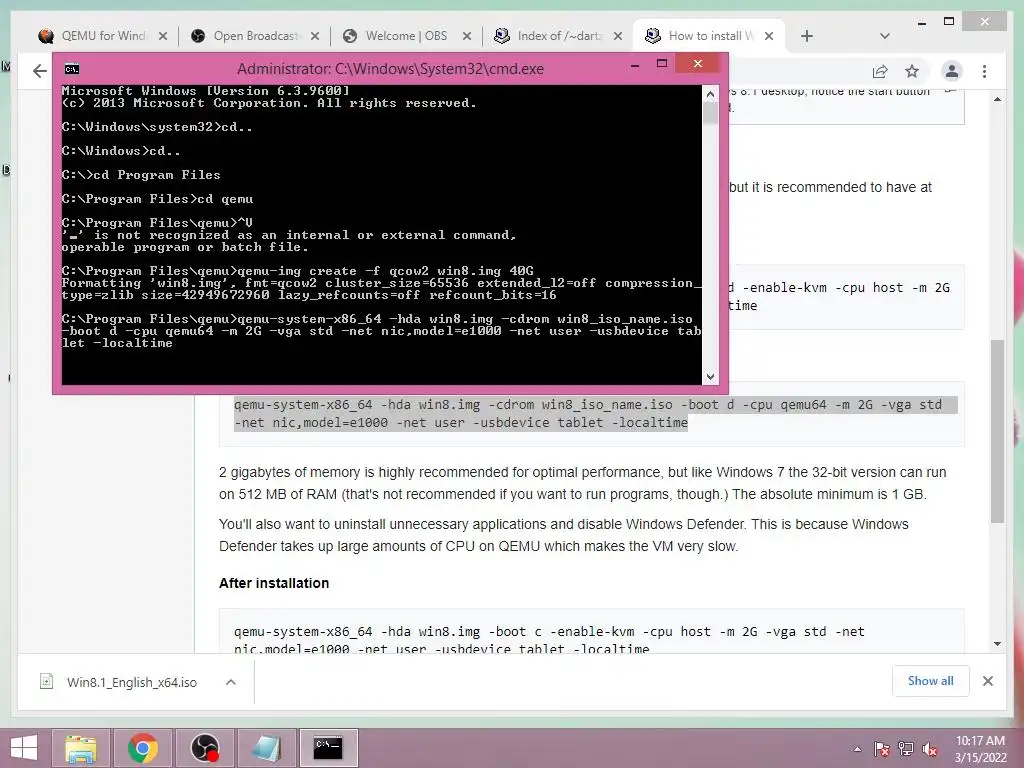Go back to previous page in Chrome

point(40,71)
